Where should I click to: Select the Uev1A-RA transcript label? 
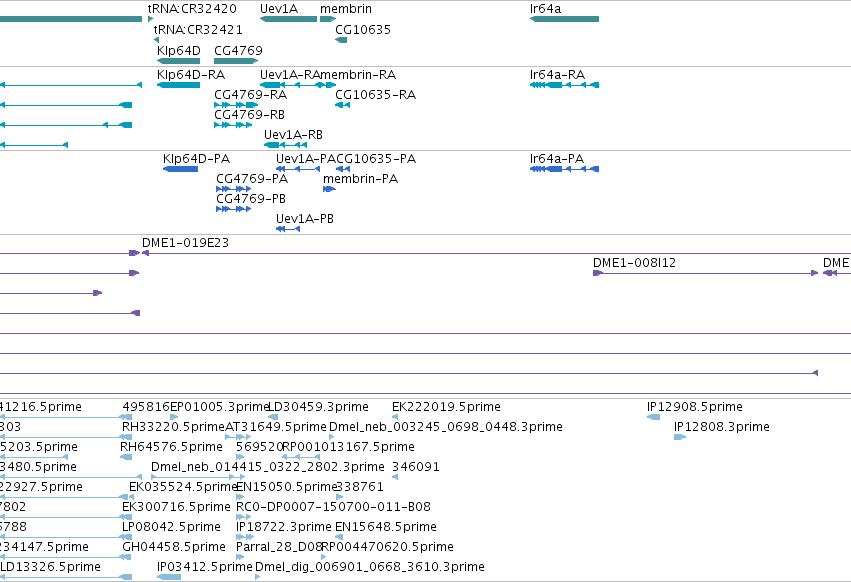(x=290, y=75)
